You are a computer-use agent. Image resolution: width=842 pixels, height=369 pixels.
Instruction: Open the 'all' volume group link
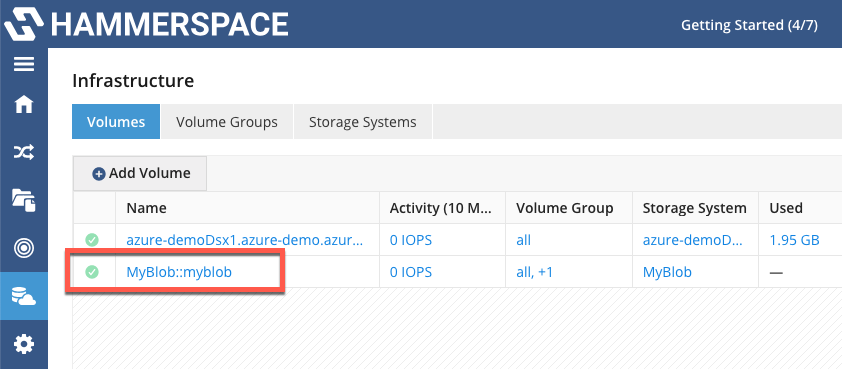point(524,240)
